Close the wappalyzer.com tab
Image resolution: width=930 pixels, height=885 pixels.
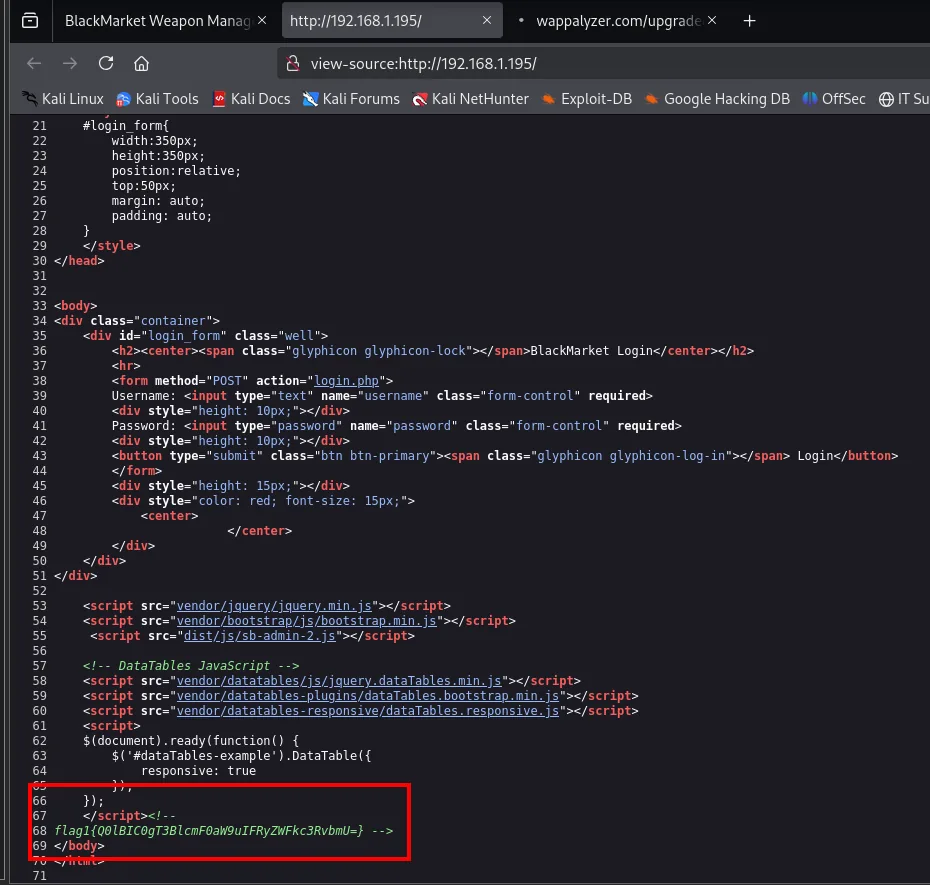(712, 20)
